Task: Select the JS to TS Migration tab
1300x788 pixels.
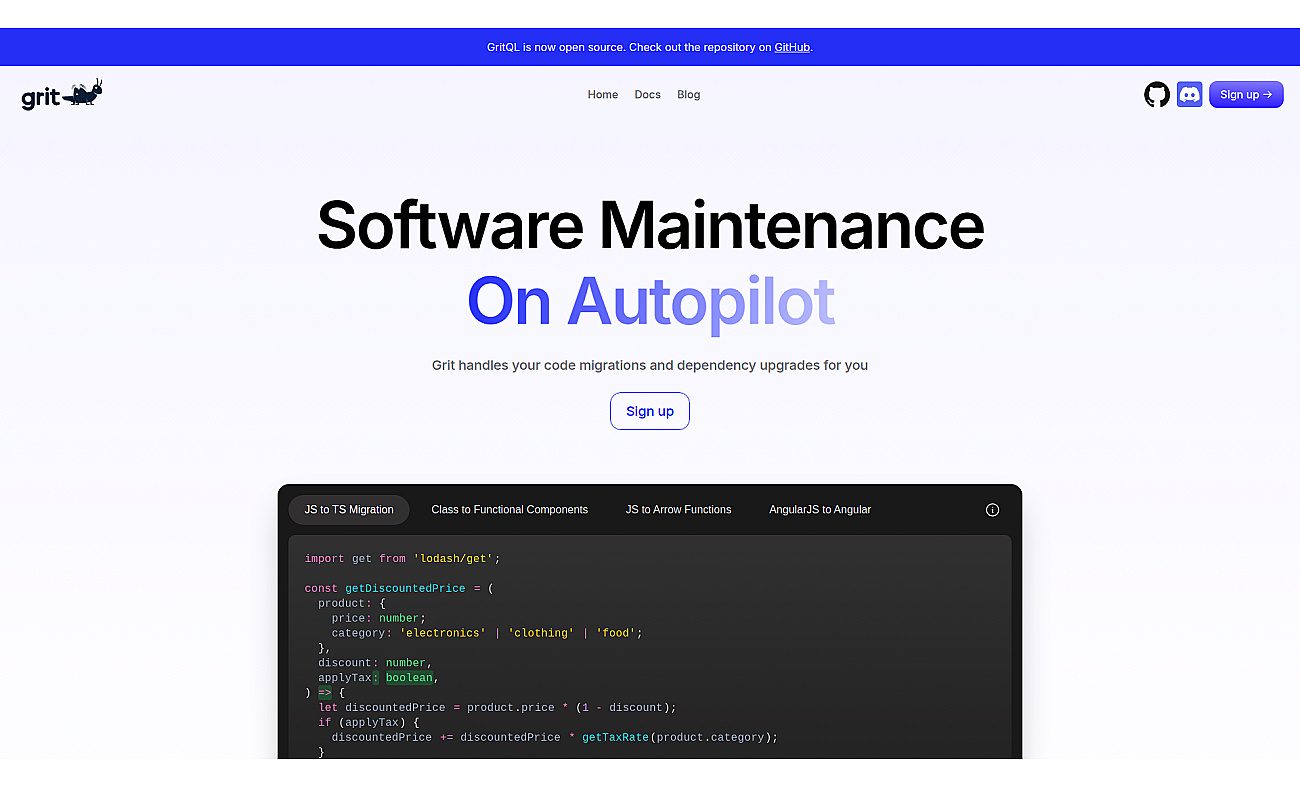Action: [349, 510]
